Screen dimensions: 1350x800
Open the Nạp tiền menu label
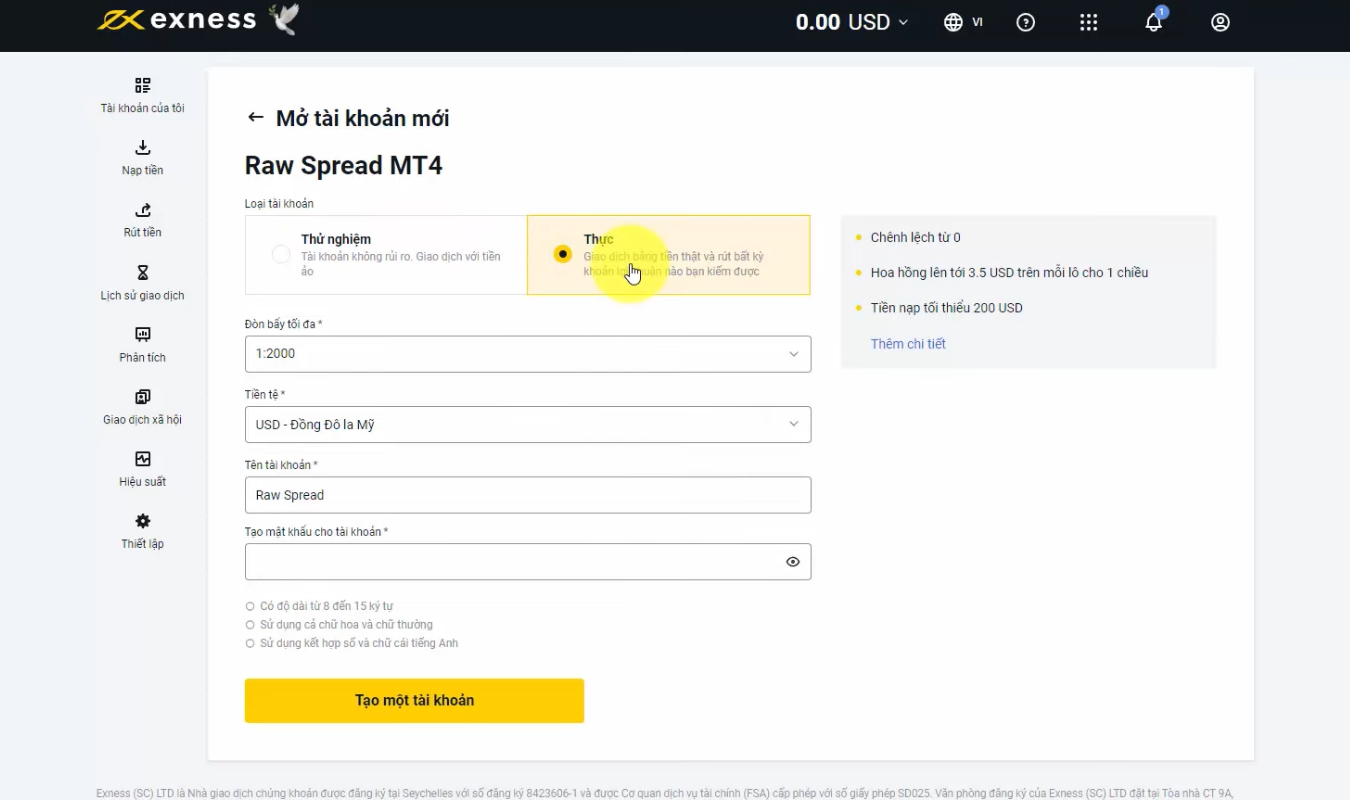pos(143,170)
